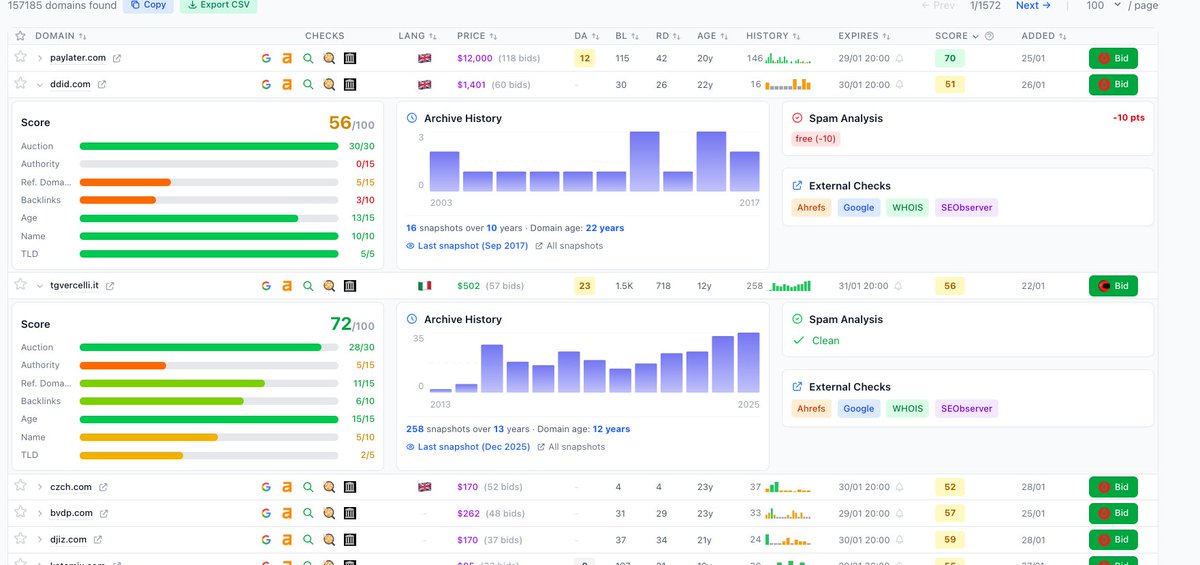Click archive library icon for tgvercelli.it
The height and width of the screenshot is (565, 1200).
point(350,285)
